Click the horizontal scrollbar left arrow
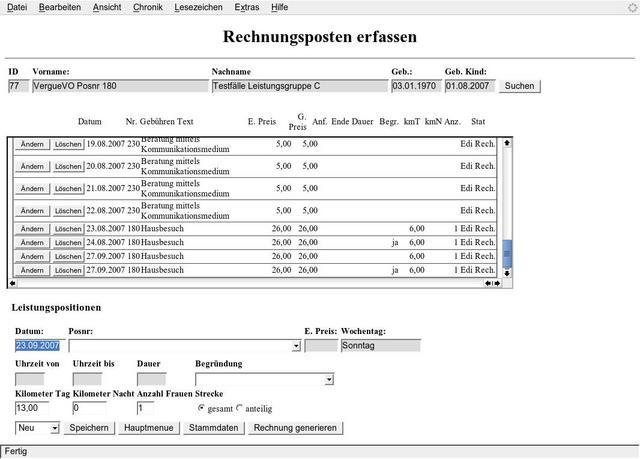640x459 pixels. 13,283
